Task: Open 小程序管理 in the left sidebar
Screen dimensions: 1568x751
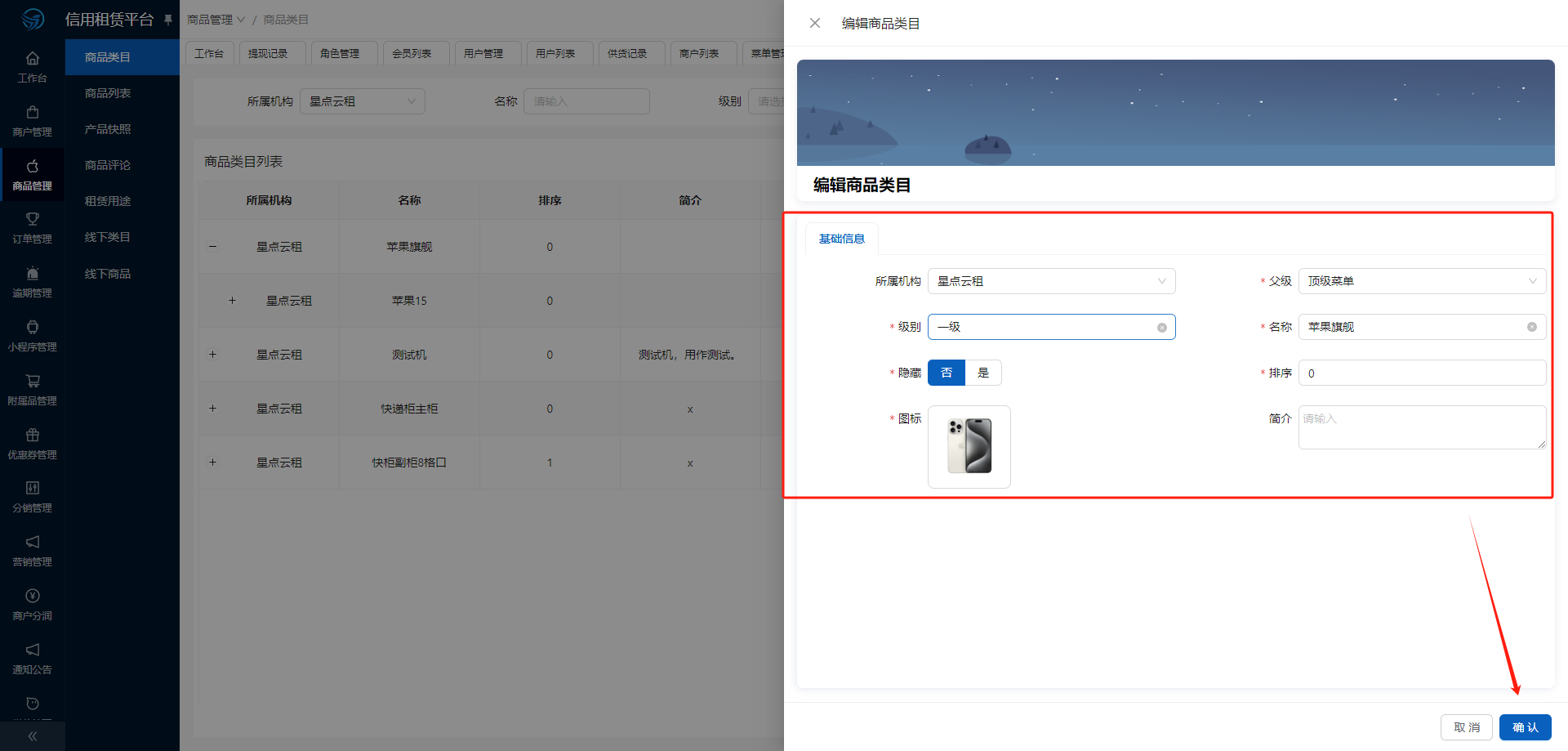Action: (33, 336)
